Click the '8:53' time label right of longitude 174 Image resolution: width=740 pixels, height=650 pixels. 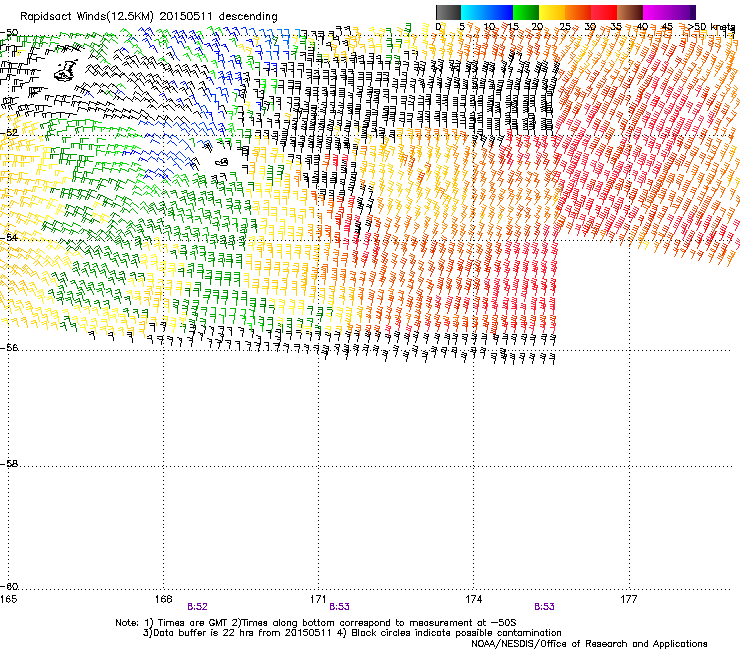click(544, 607)
